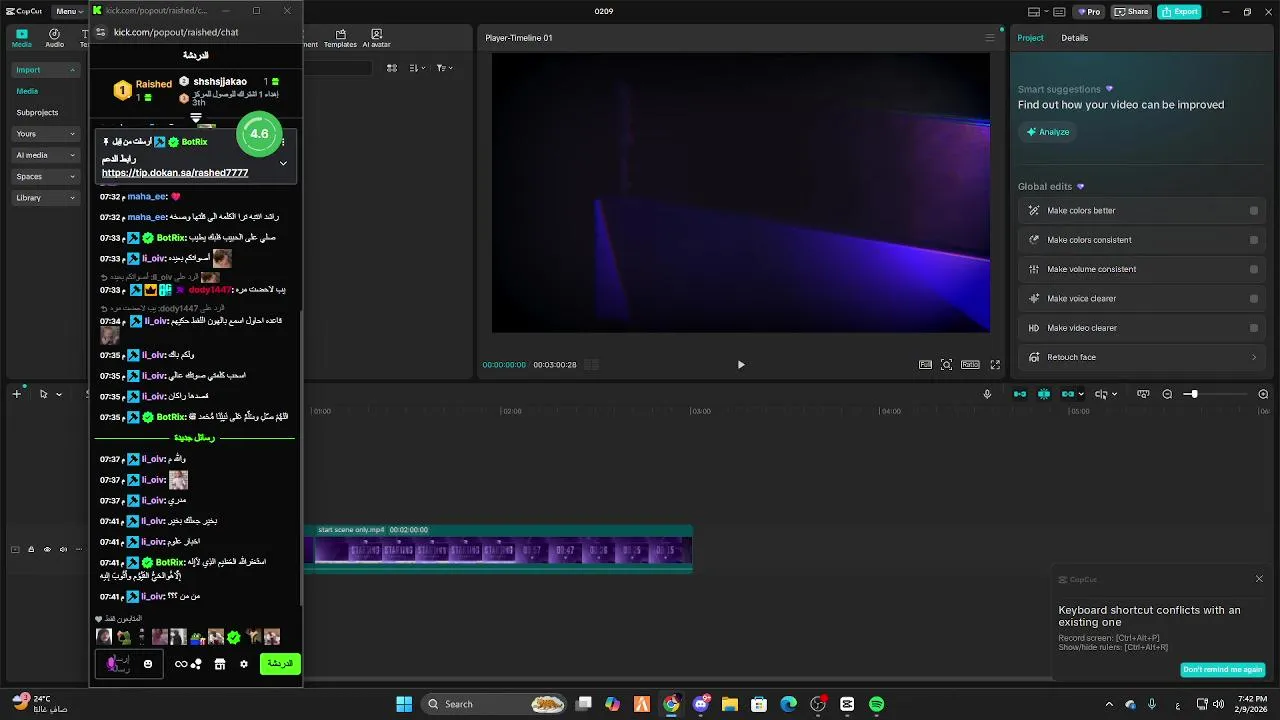Viewport: 1280px width, 720px height.
Task: Open the tip.dokan.sa/rashed7777 link in chat
Action: coord(175,173)
